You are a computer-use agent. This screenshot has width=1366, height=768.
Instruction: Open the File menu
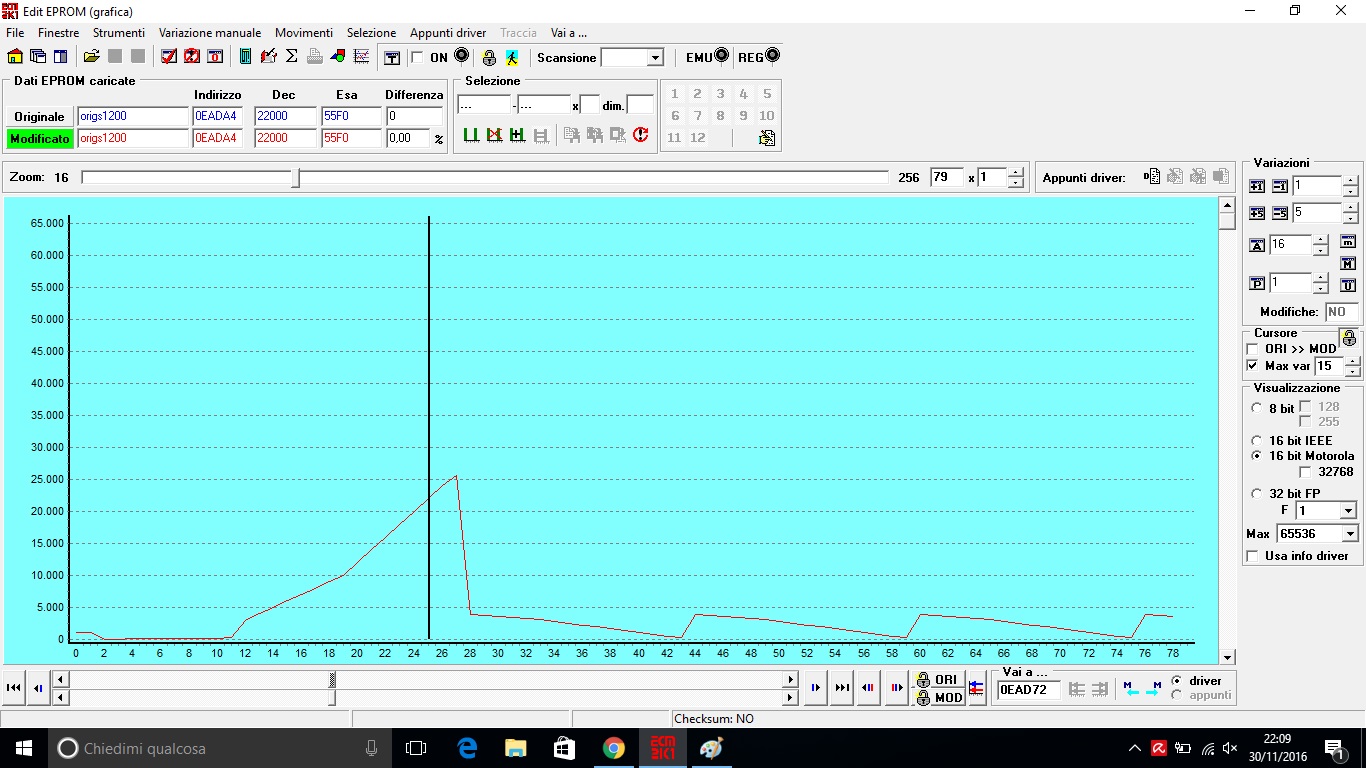coord(15,33)
